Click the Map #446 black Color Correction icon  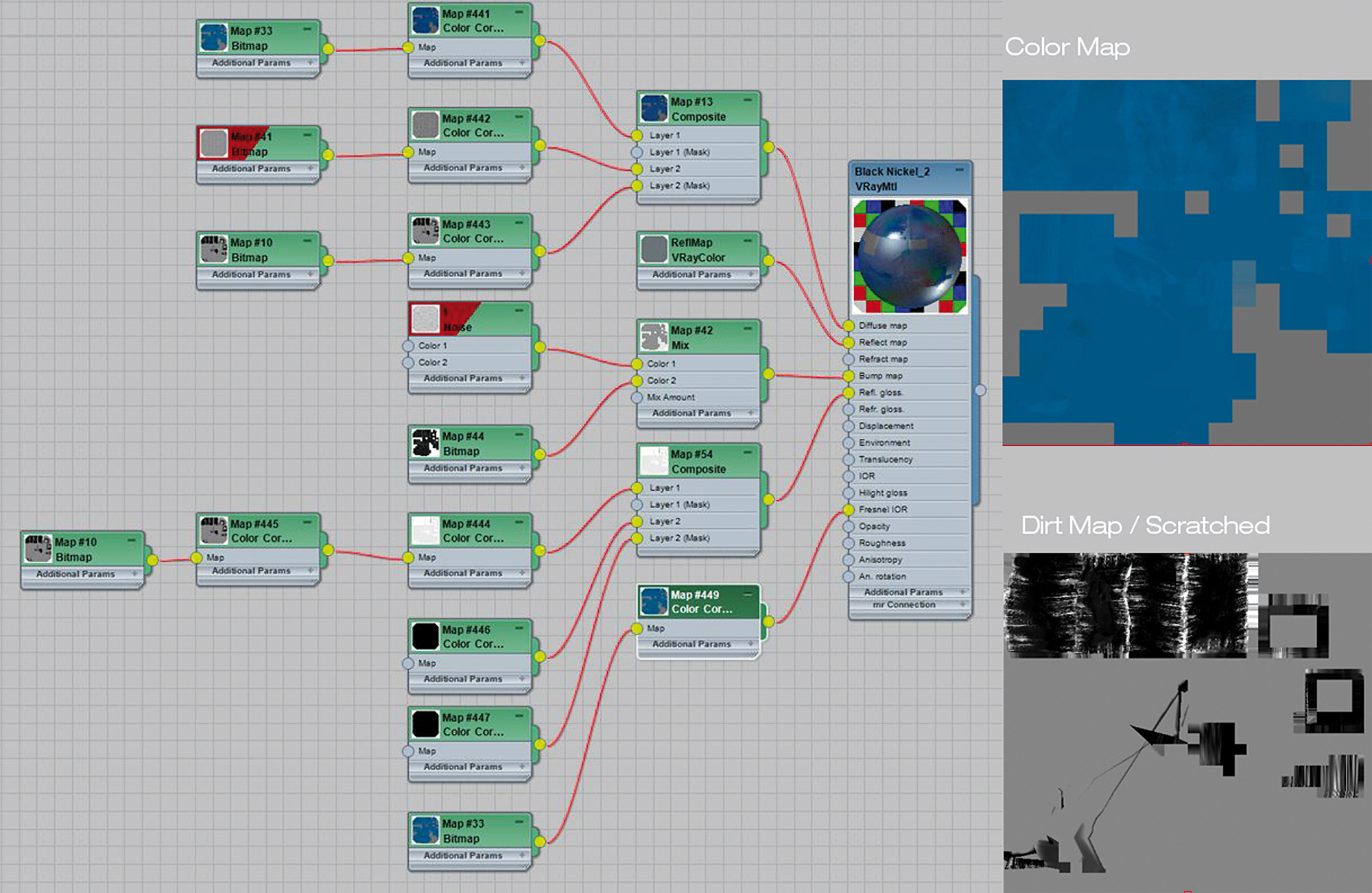point(425,636)
